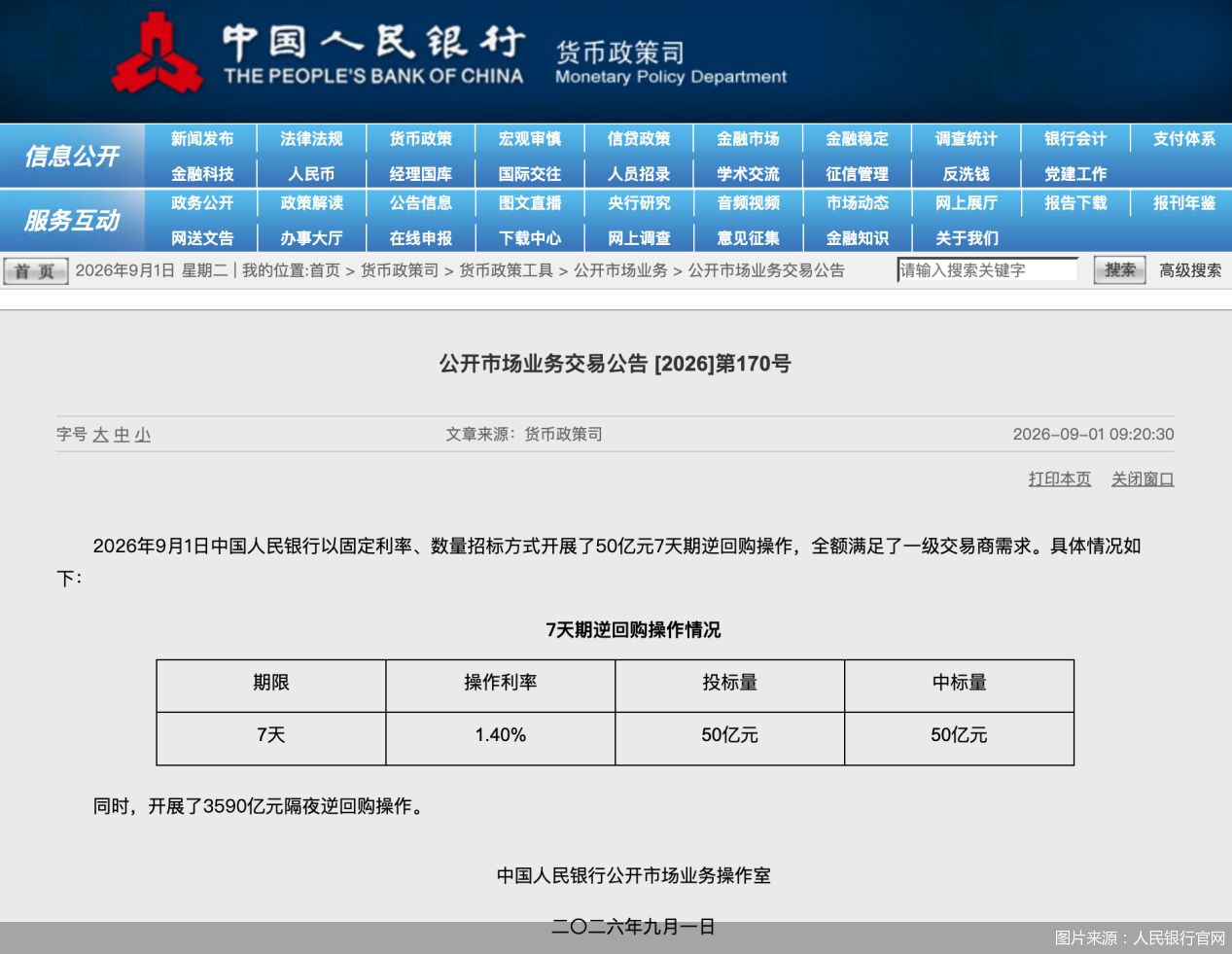
Task: Go to 关于我们 page
Action: pyautogui.click(x=966, y=238)
